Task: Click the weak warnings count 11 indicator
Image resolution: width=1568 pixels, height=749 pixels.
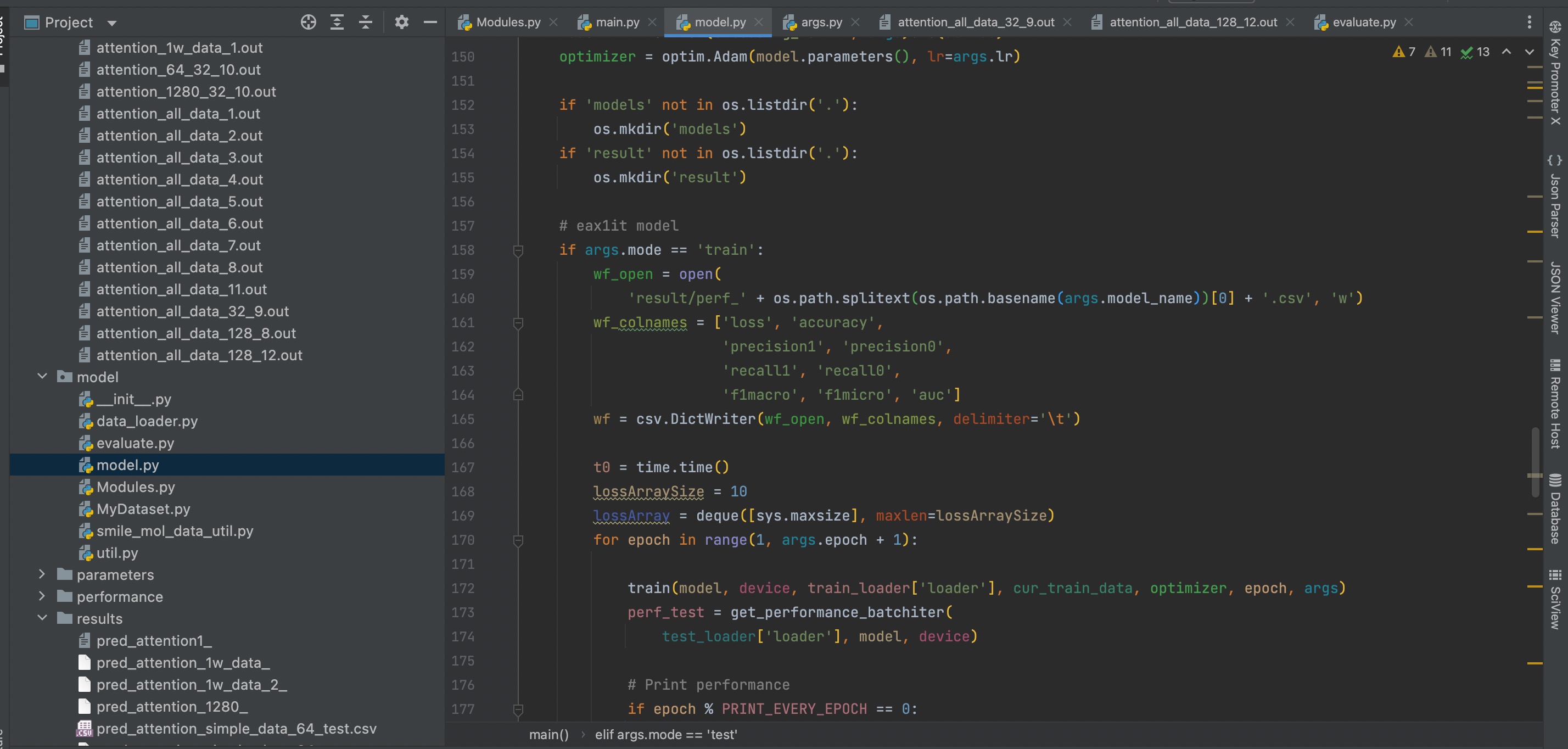Action: 1438,52
